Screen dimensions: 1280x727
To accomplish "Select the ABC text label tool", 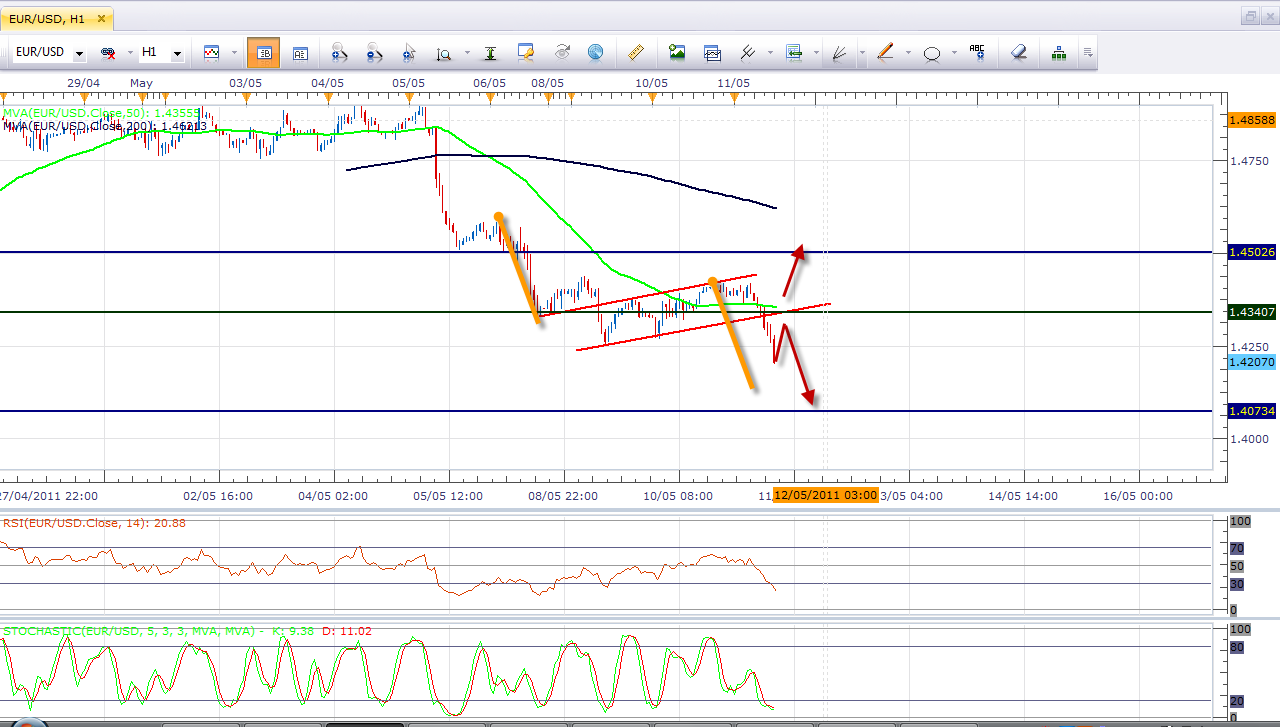I will coord(977,53).
